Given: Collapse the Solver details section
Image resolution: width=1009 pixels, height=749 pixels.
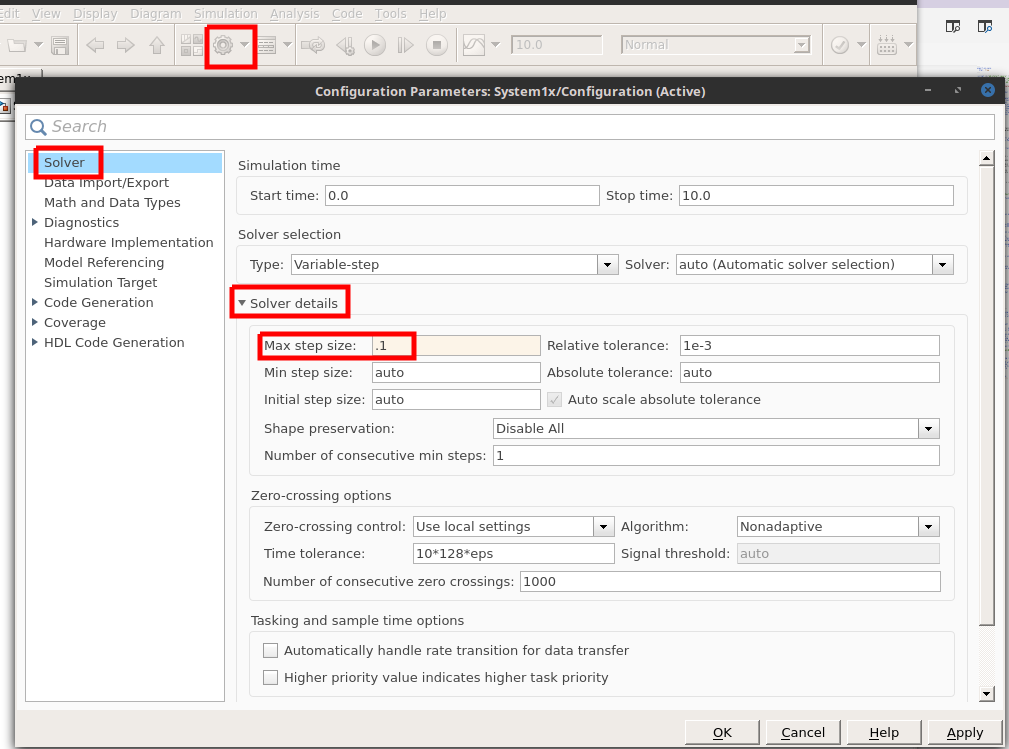Looking at the screenshot, I should click(x=242, y=303).
